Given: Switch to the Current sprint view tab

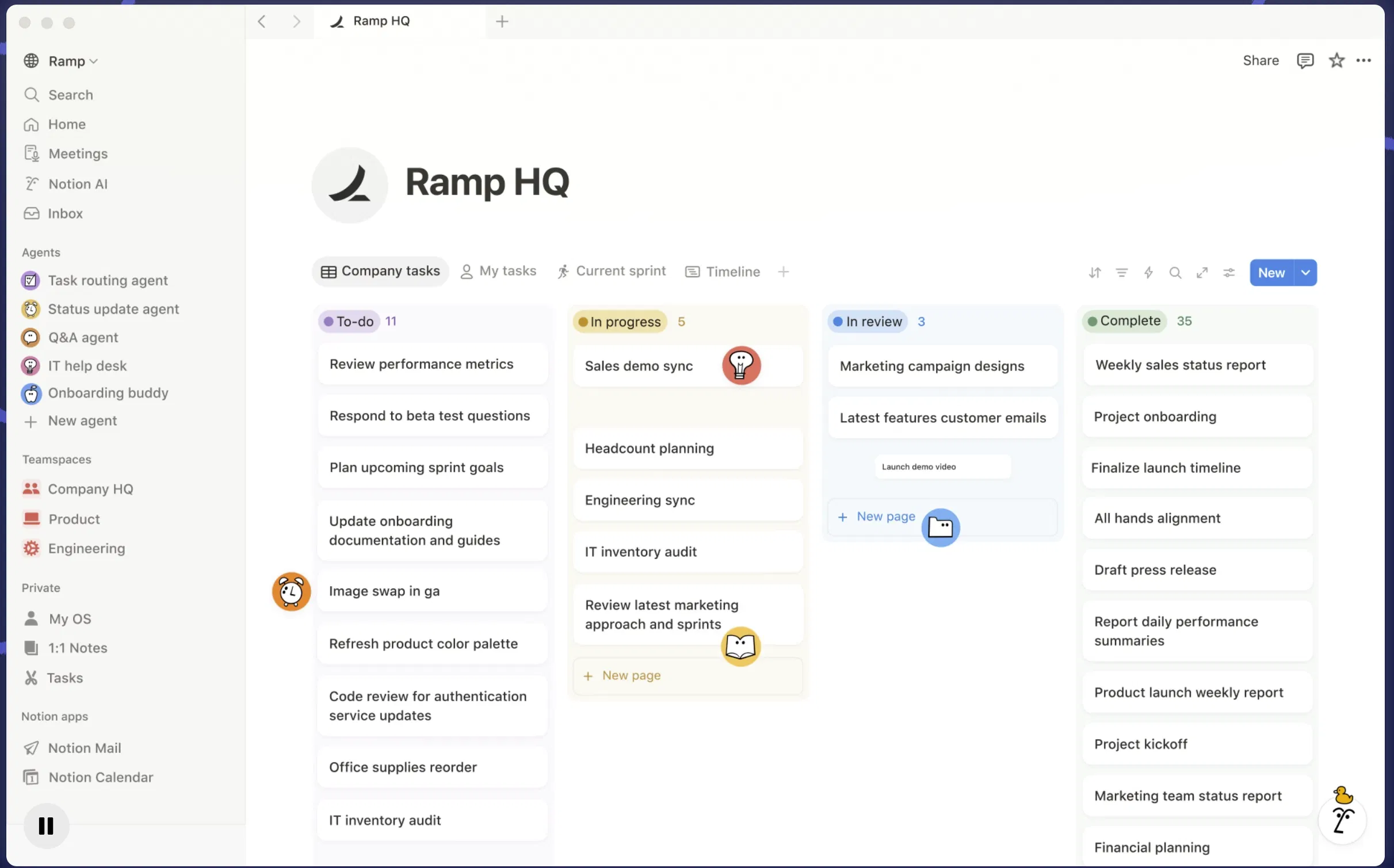Looking at the screenshot, I should tap(611, 271).
